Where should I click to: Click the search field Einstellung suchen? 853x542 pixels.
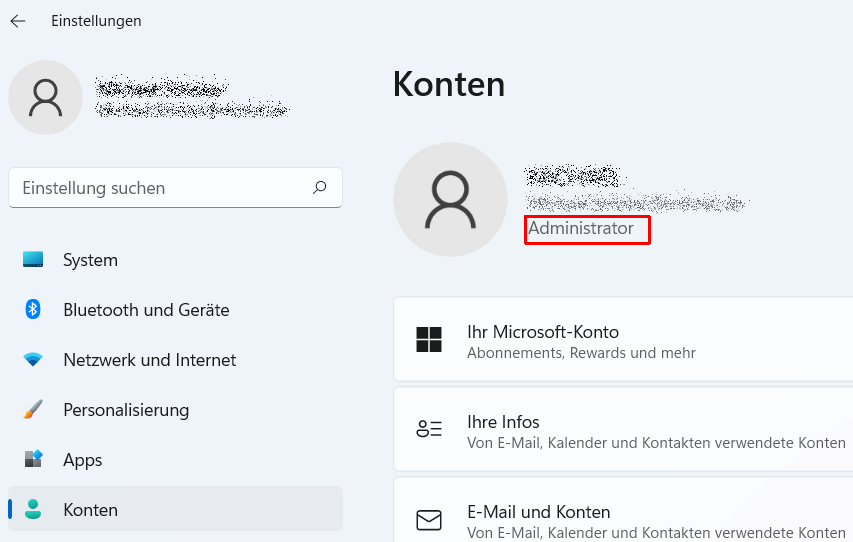point(175,188)
